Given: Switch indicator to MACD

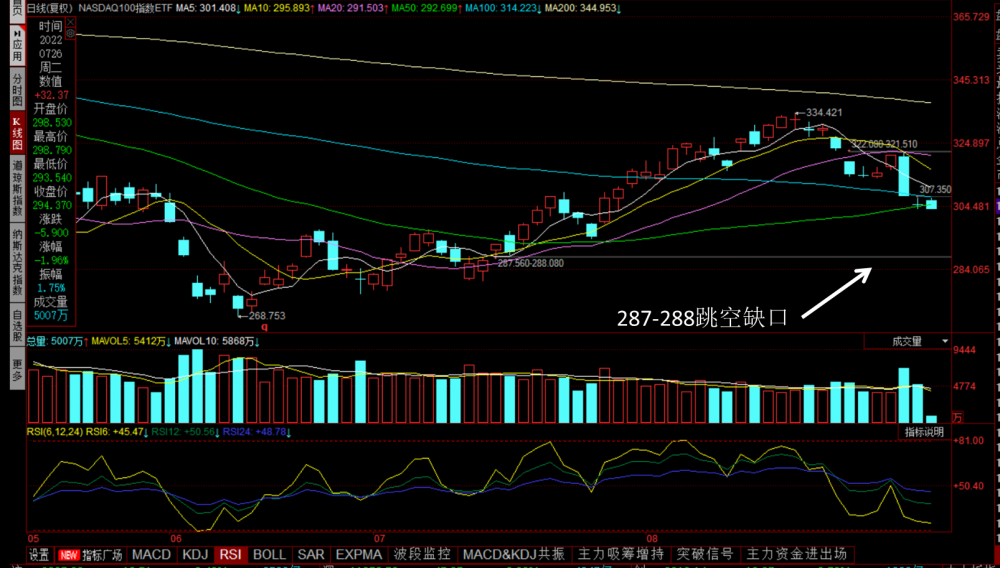Looking at the screenshot, I should click(x=151, y=554).
